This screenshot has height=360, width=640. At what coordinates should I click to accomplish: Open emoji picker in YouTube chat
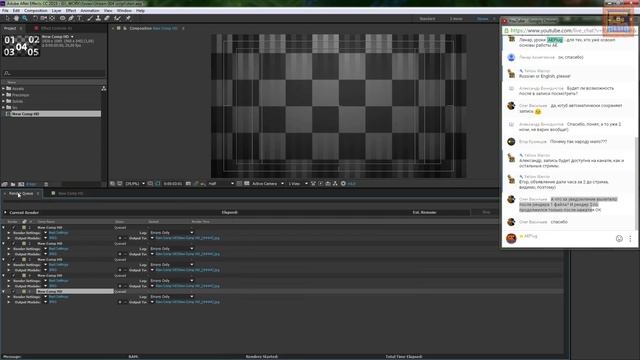(619, 238)
